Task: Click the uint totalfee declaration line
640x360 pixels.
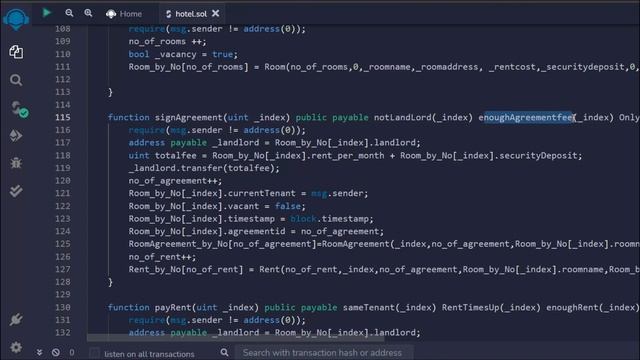Action: 355,156
